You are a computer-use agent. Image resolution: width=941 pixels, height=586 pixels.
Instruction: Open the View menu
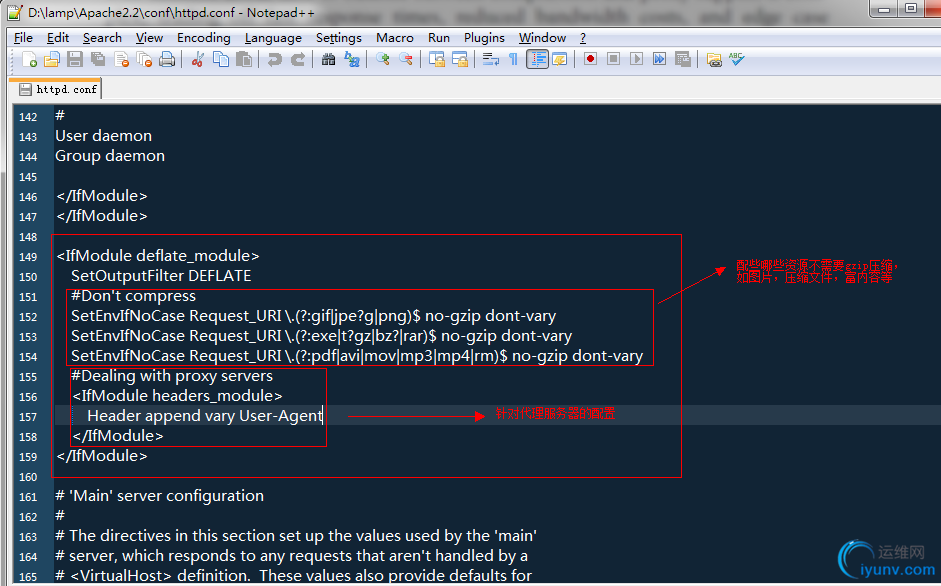coord(149,38)
